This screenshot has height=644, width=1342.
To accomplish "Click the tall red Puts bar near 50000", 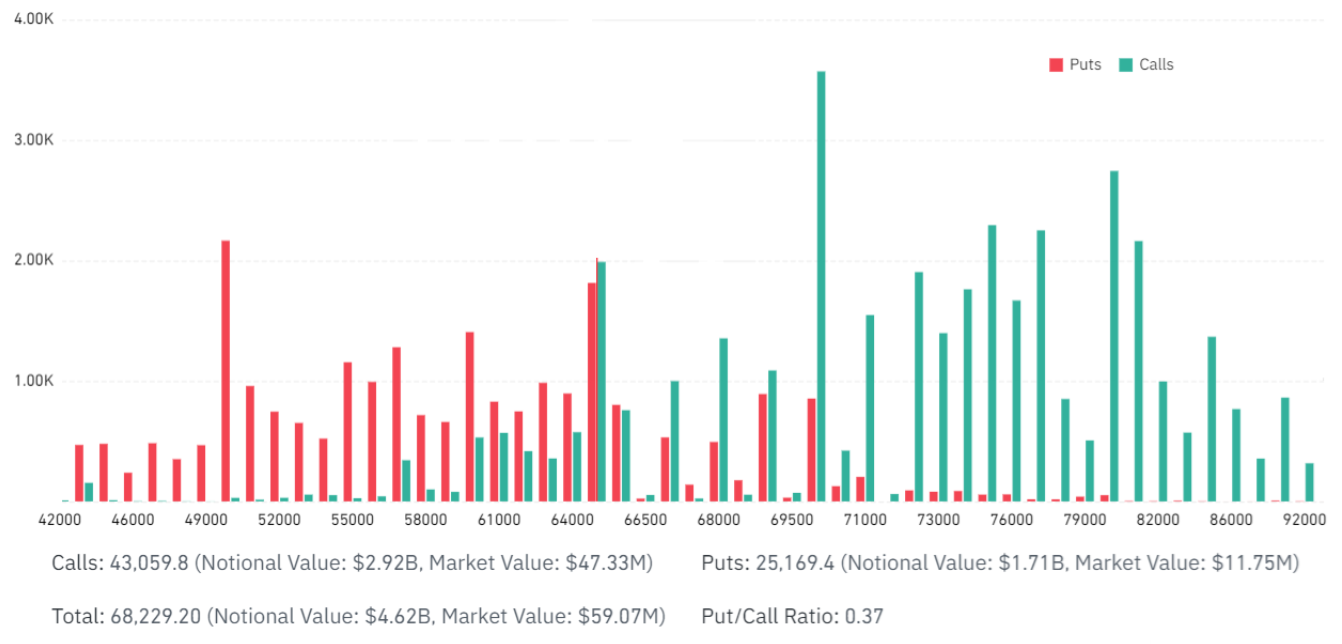I will tap(226, 371).
